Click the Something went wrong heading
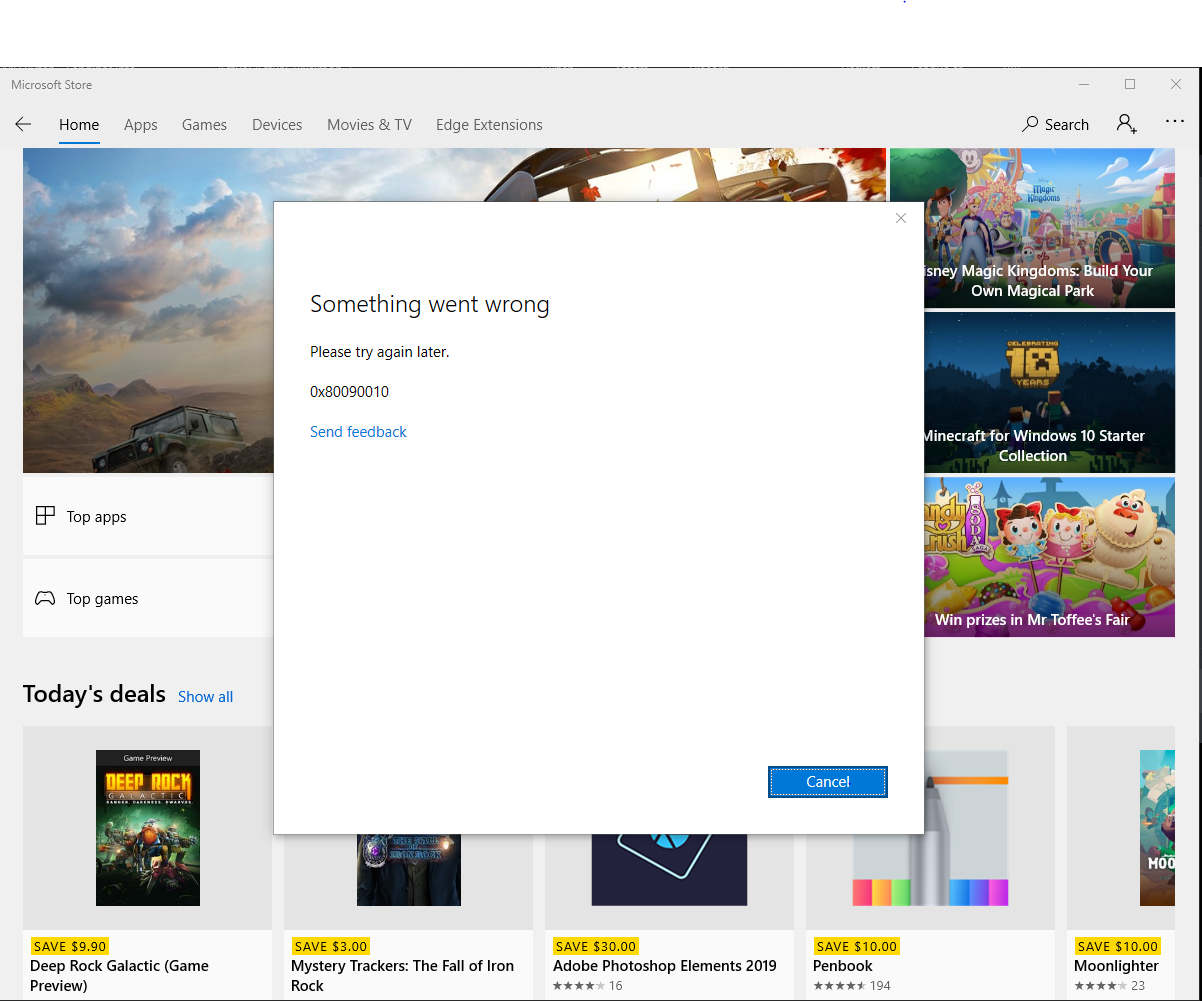Viewport: 1202px width, 1001px height. point(430,305)
